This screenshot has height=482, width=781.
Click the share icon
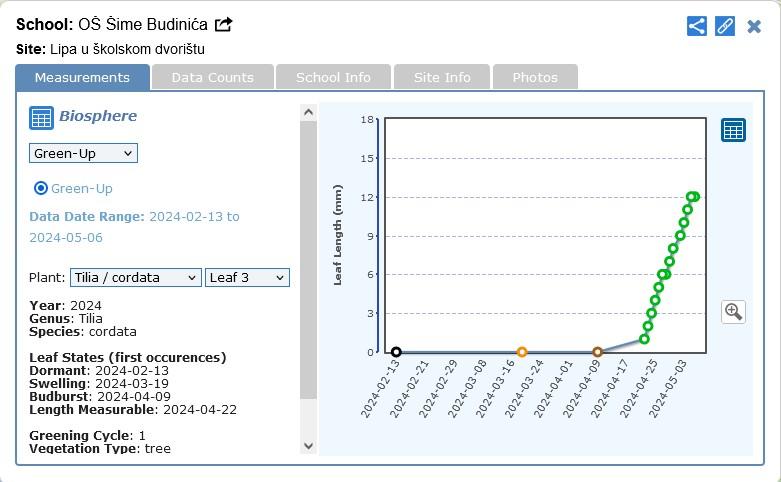(697, 26)
